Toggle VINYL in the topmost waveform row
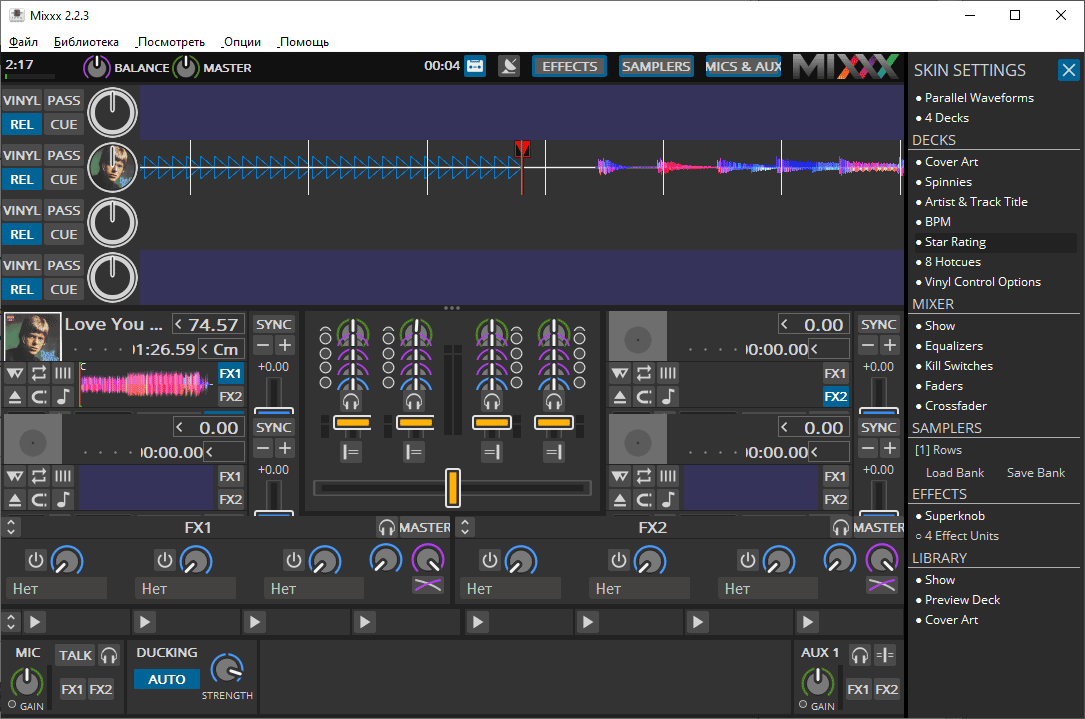1085x719 pixels. (x=21, y=100)
